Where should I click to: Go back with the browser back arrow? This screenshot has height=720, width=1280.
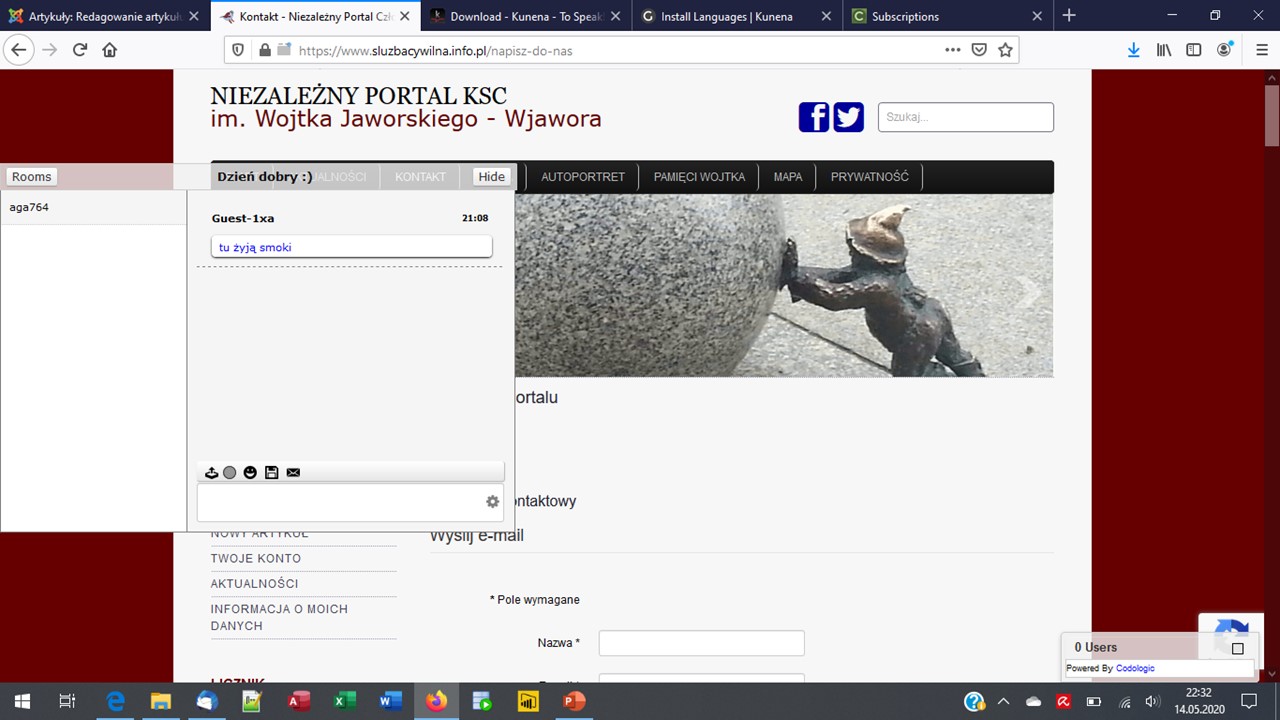(x=18, y=50)
